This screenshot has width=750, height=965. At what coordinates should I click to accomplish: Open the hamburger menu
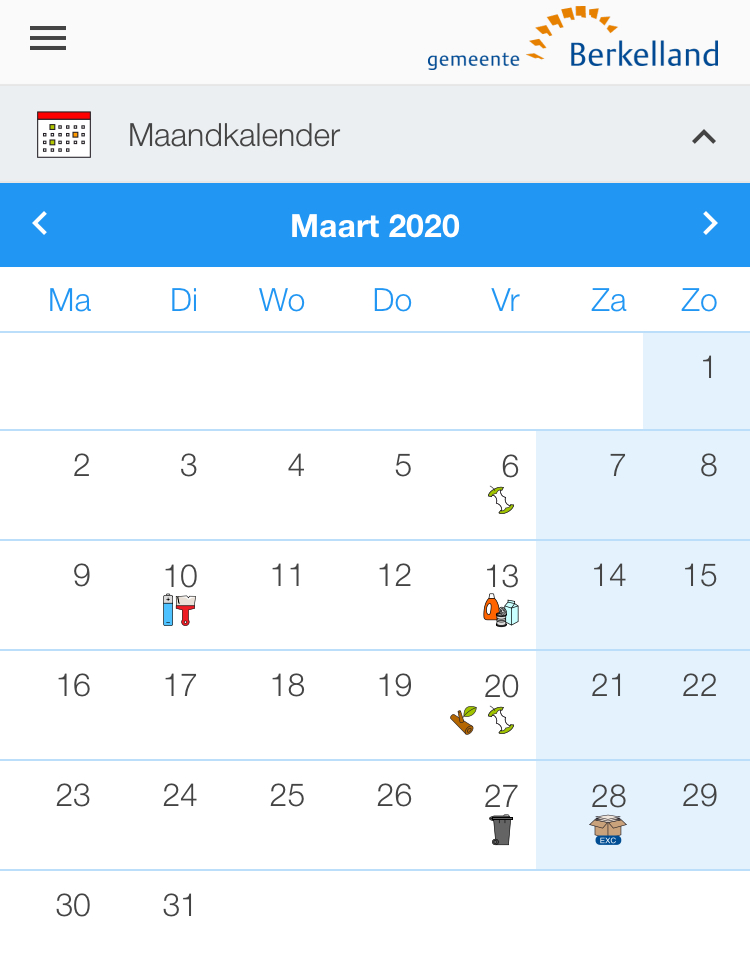pyautogui.click(x=48, y=38)
